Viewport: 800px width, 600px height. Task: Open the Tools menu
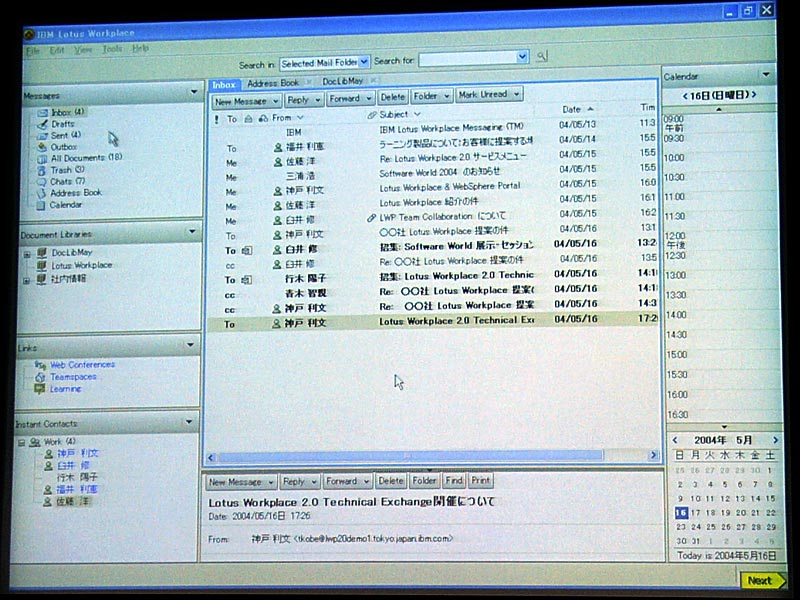click(112, 49)
